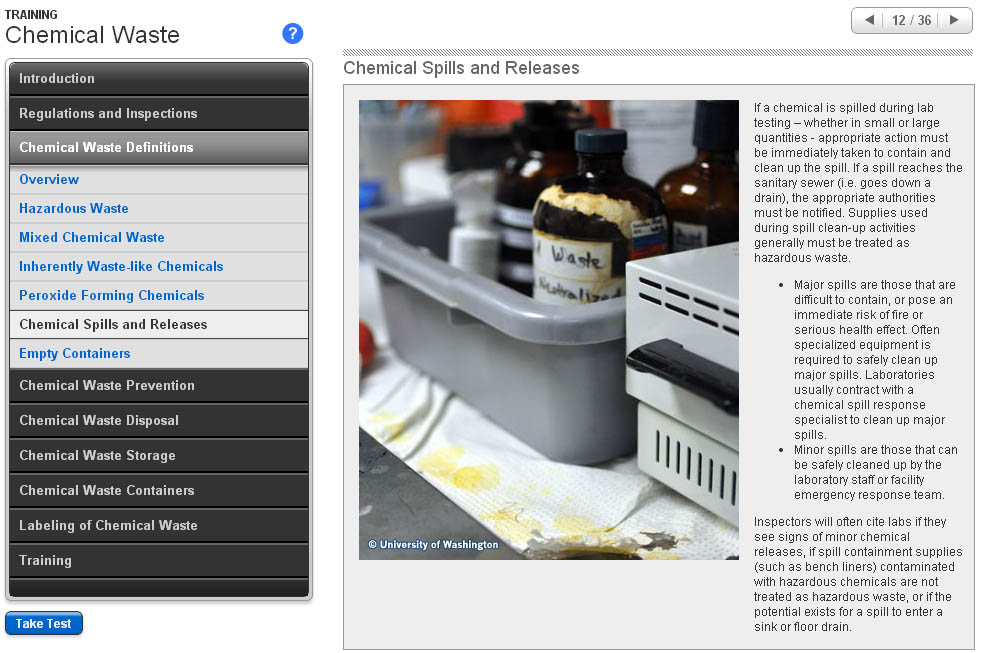Screen dimensions: 989x653
Task: Open Chemical Waste Containers section
Action: tap(160, 491)
